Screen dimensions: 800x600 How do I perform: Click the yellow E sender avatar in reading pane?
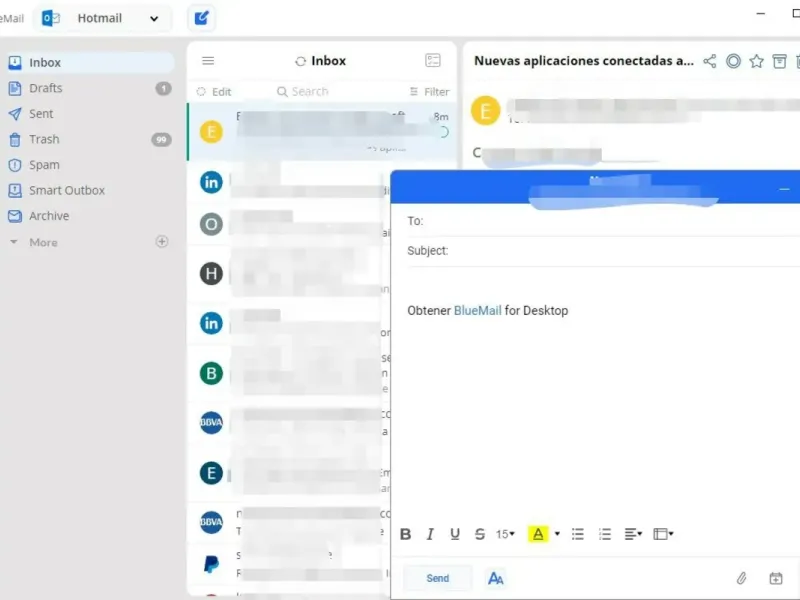(x=485, y=110)
